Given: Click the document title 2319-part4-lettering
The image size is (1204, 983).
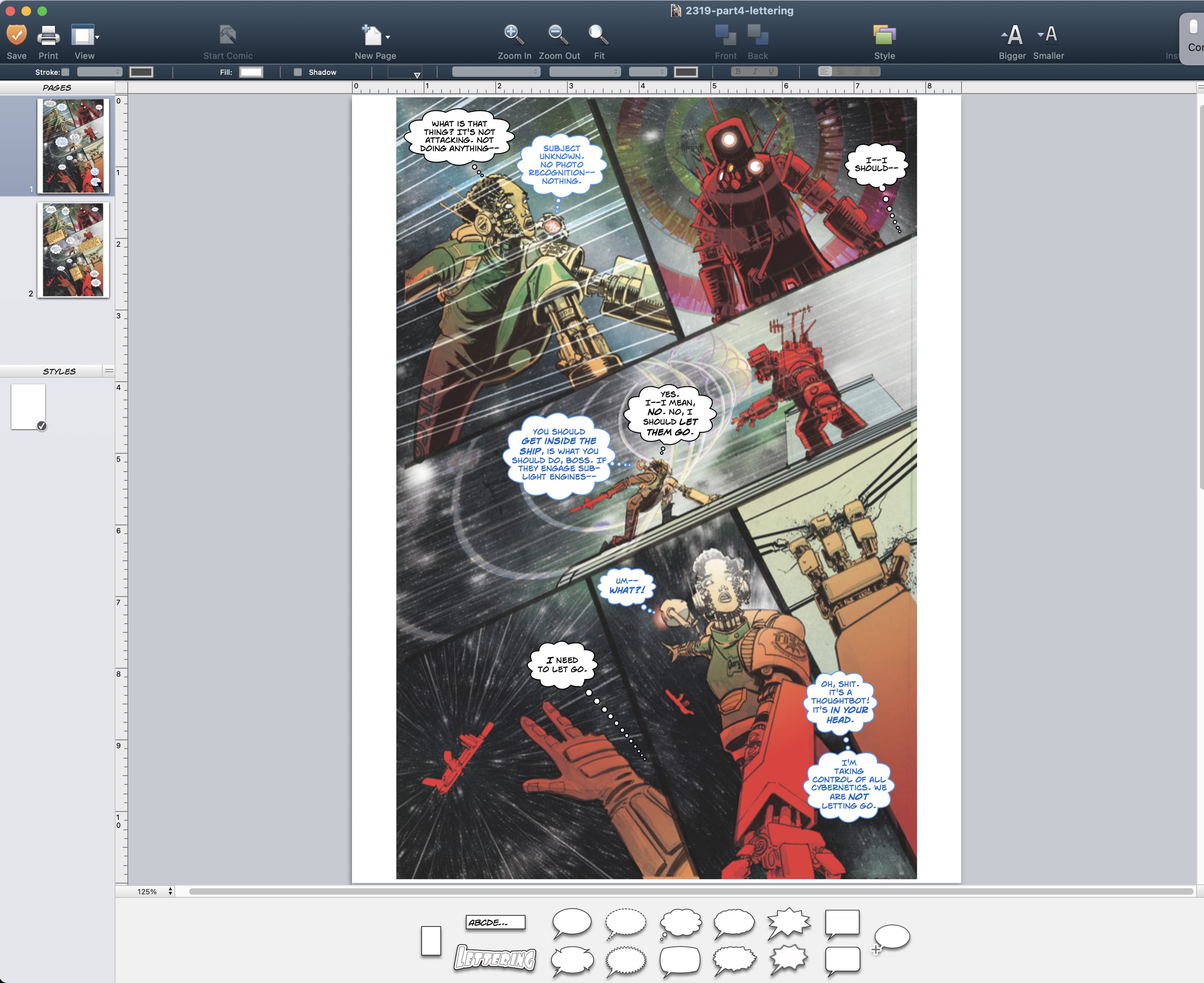Looking at the screenshot, I should 739,10.
